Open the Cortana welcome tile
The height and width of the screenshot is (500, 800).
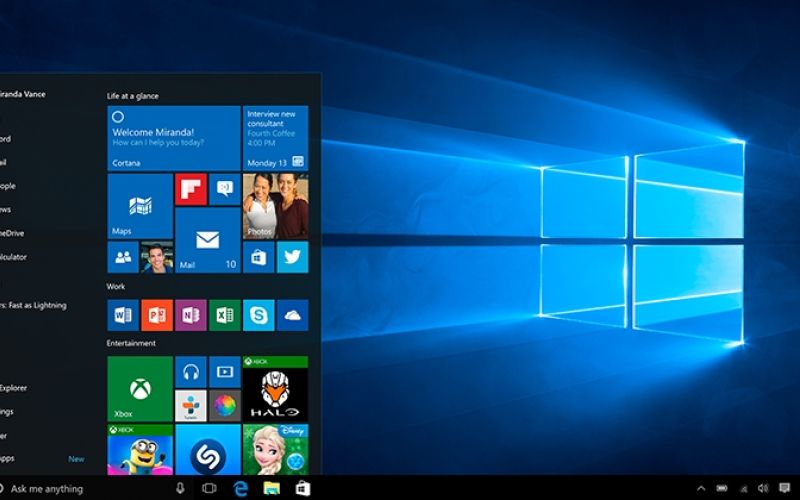coord(173,138)
